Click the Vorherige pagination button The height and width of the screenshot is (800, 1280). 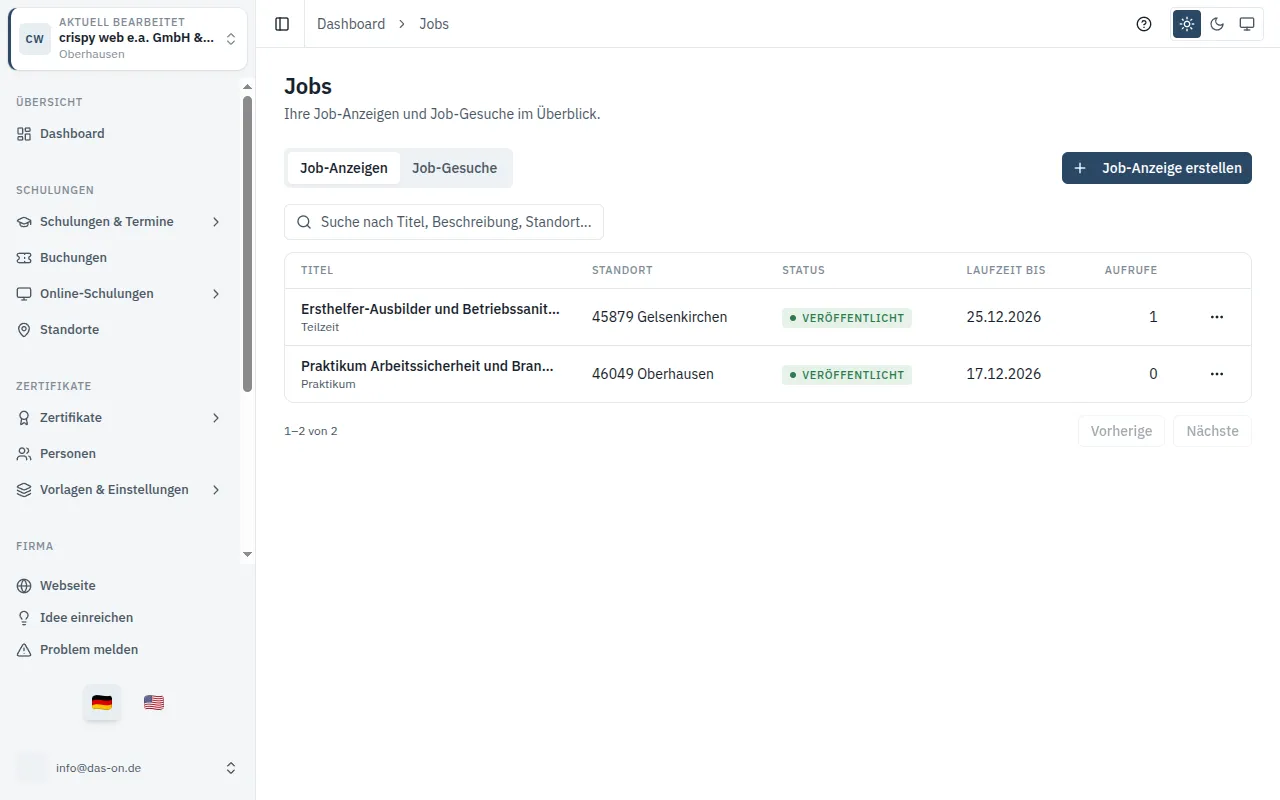[x=1121, y=431]
